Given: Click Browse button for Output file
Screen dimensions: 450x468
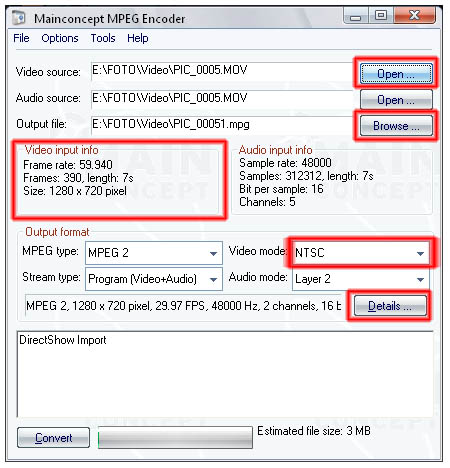Looking at the screenshot, I should [x=396, y=126].
